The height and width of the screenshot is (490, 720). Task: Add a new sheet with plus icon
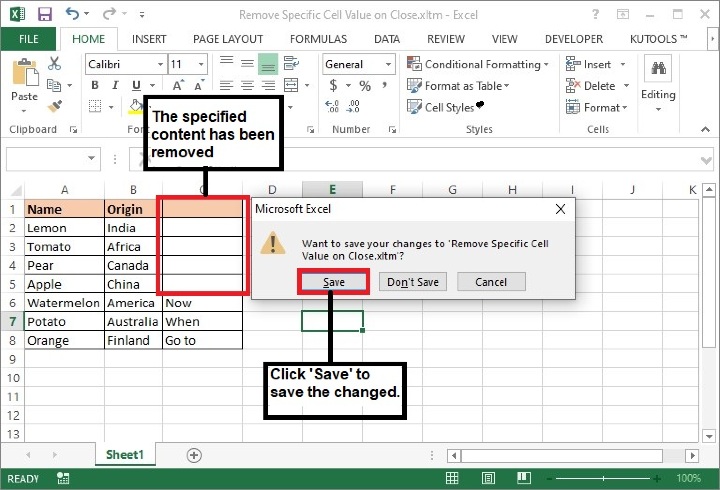click(x=194, y=455)
